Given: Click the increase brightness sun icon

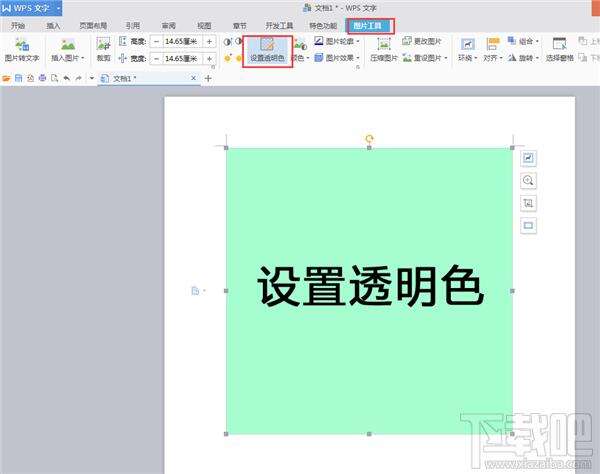Looking at the screenshot, I should click(x=228, y=58).
